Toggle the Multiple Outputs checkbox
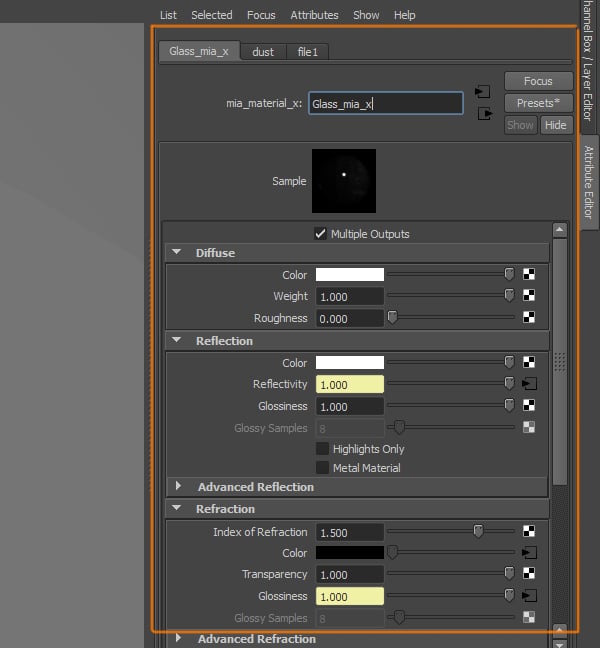The height and width of the screenshot is (648, 600). click(x=321, y=234)
